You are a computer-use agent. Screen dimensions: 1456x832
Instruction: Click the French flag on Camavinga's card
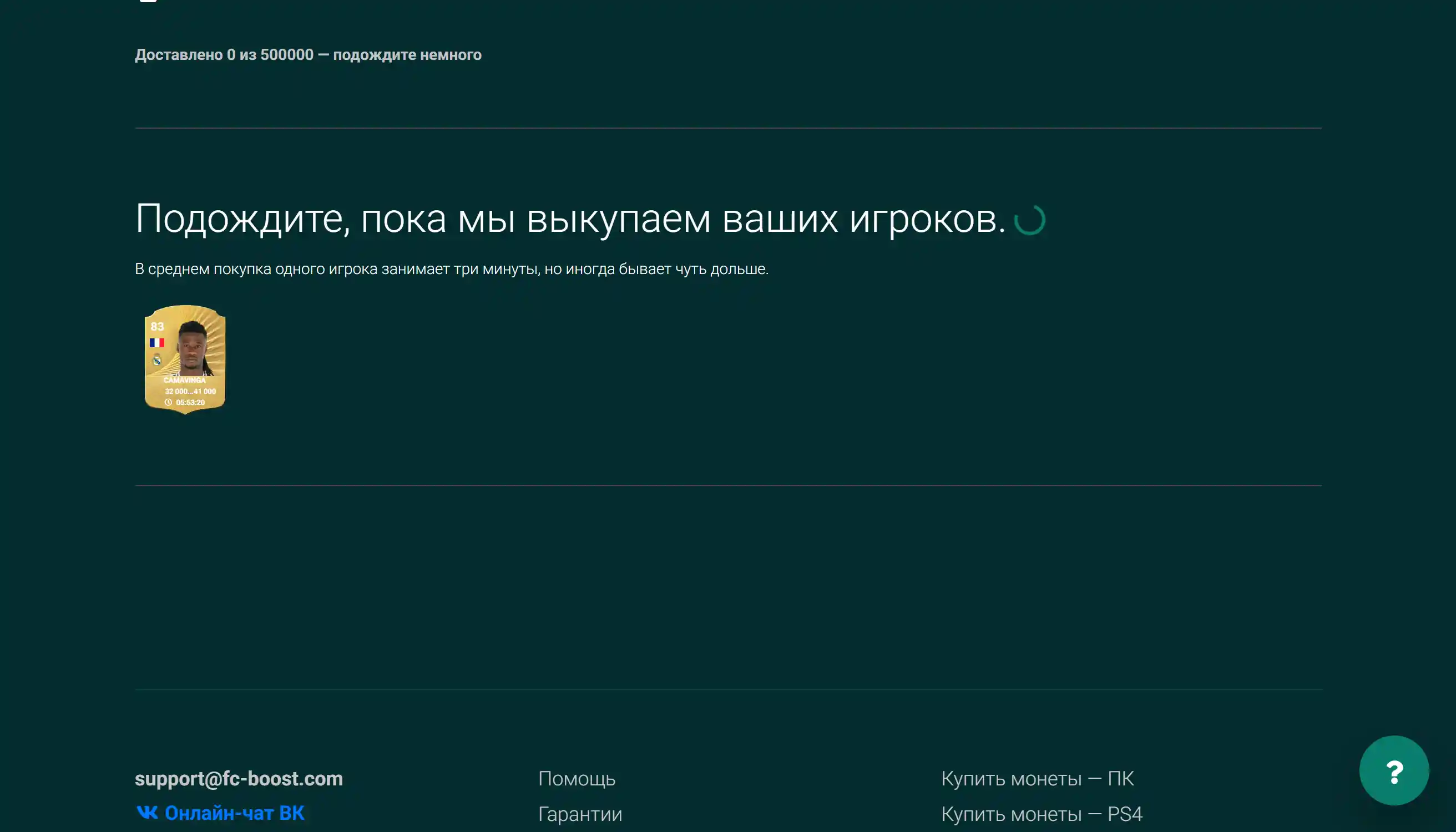tap(157, 343)
